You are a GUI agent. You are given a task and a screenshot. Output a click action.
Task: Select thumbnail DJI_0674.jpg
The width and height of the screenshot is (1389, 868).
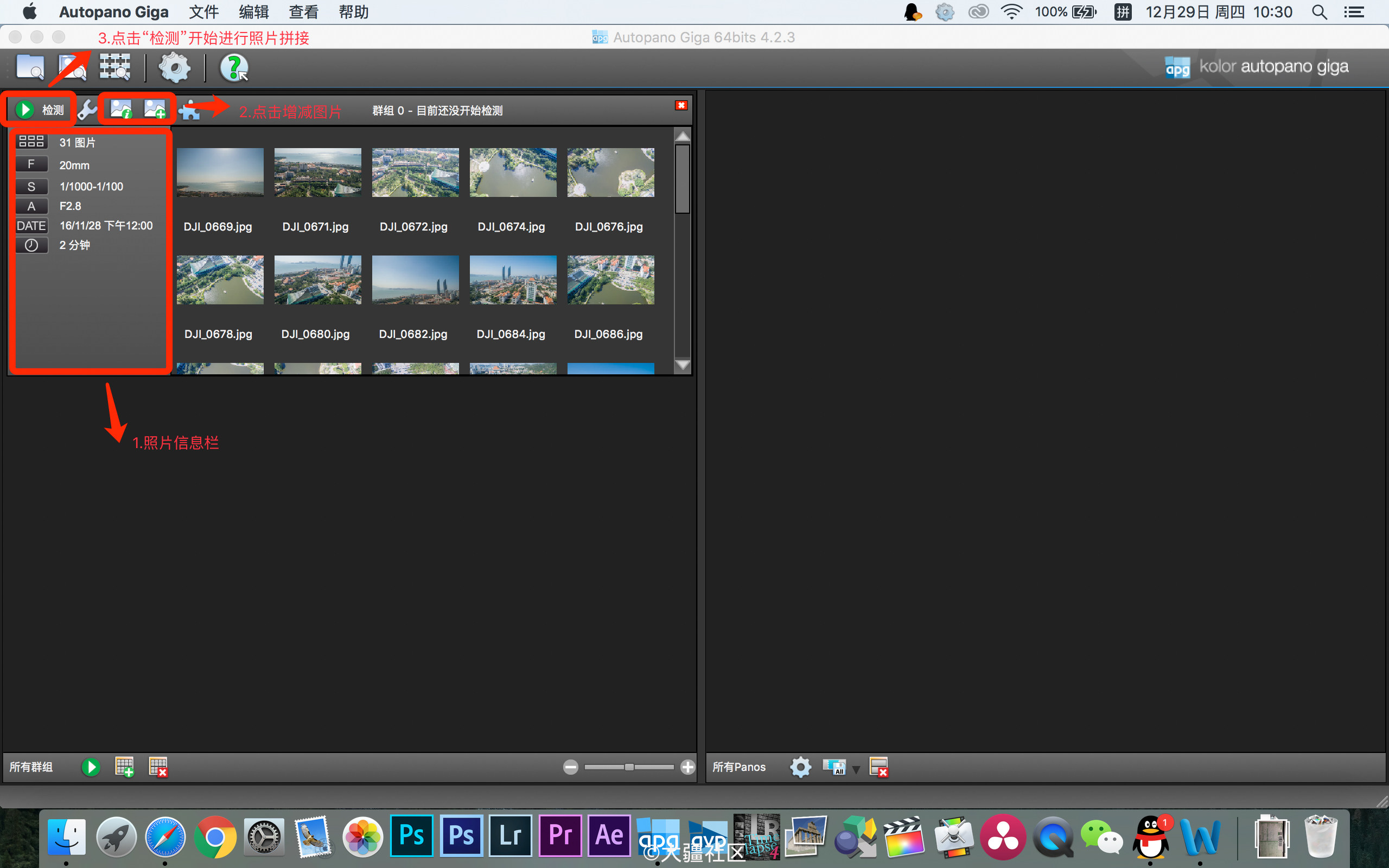coord(513,172)
